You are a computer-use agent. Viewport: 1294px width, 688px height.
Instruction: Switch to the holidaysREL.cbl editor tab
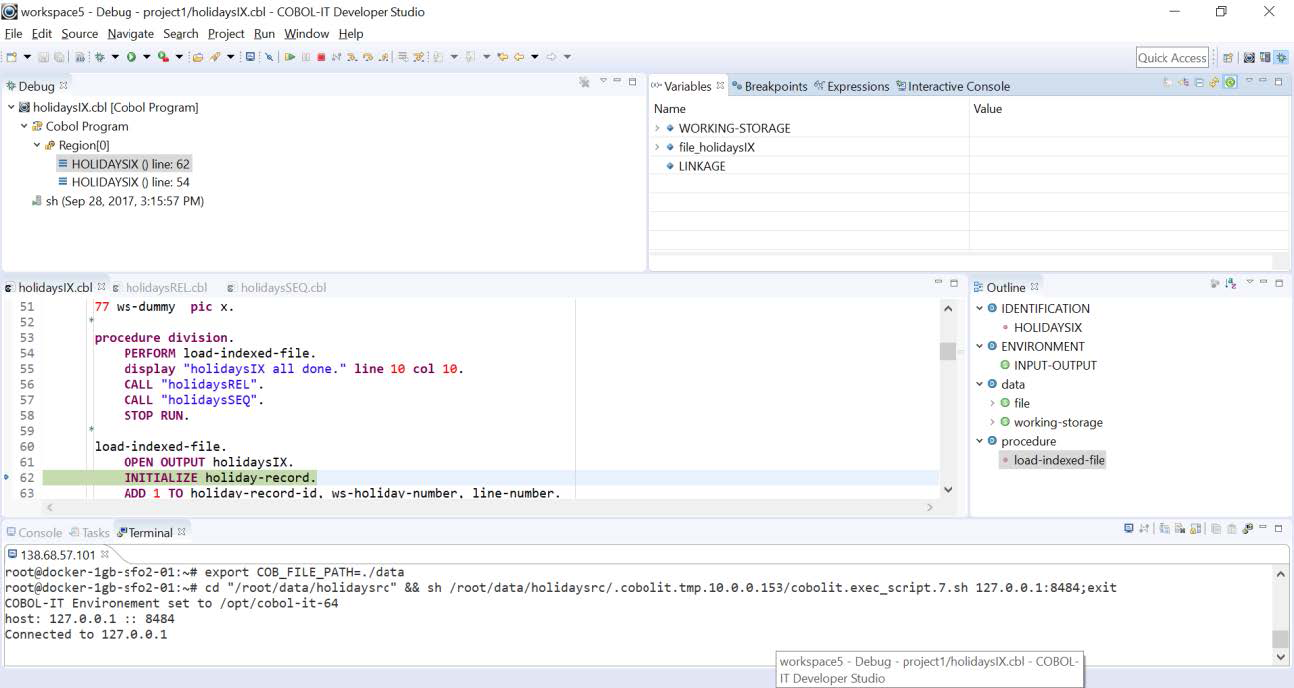tap(165, 287)
